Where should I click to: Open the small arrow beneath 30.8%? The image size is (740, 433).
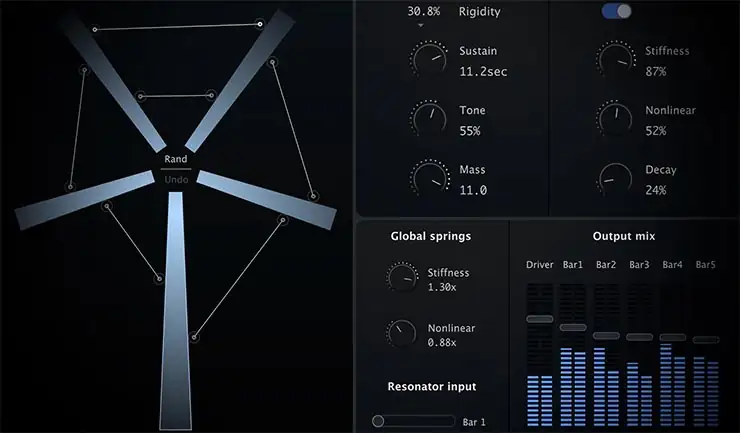click(421, 25)
